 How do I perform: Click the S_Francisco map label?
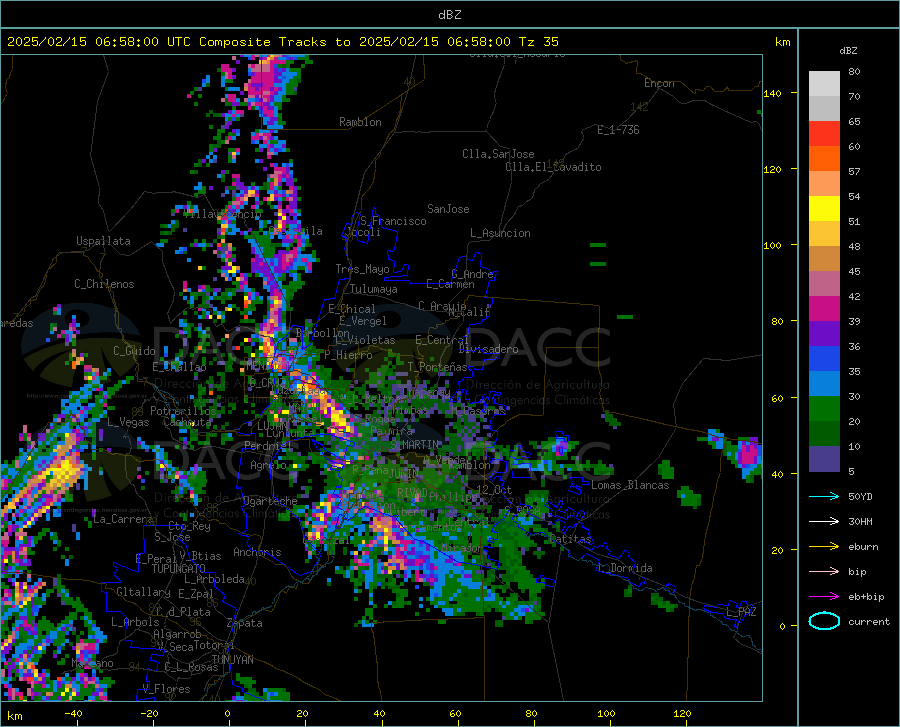[393, 221]
